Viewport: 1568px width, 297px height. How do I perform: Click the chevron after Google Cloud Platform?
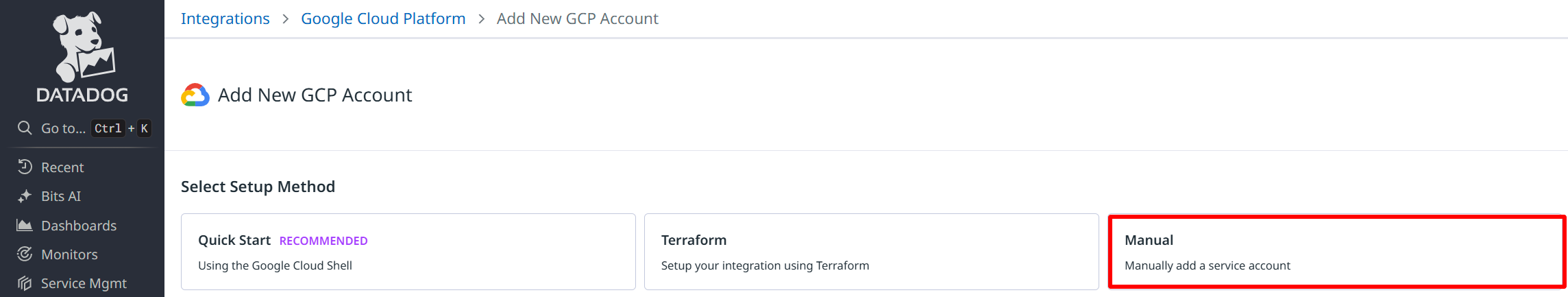pos(481,19)
